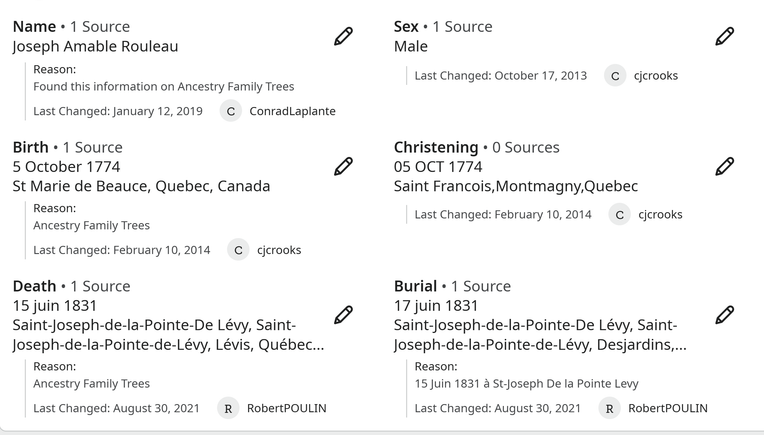This screenshot has width=764, height=435.
Task: Click the cjcrooks avatar beside Sex
Action: pyautogui.click(x=615, y=76)
